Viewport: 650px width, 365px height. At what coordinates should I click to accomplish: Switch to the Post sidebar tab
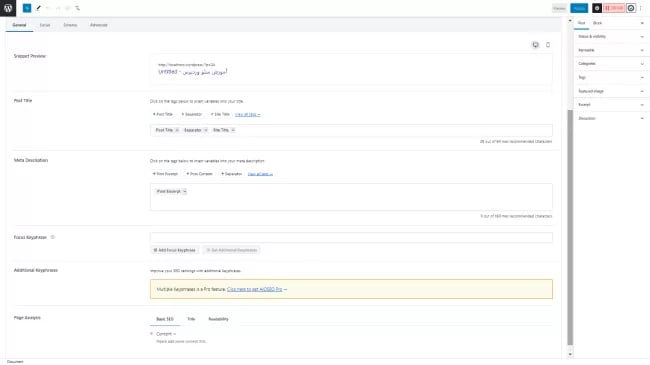coord(582,23)
